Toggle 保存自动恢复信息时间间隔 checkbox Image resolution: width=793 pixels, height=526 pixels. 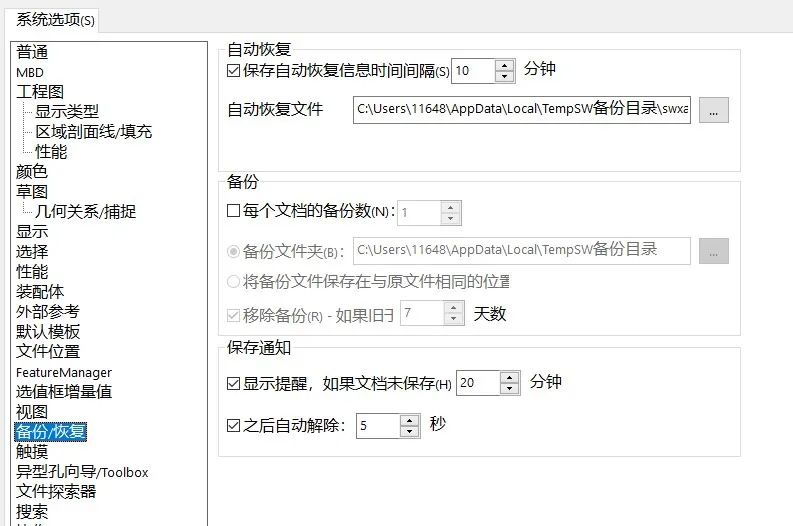[x=234, y=71]
